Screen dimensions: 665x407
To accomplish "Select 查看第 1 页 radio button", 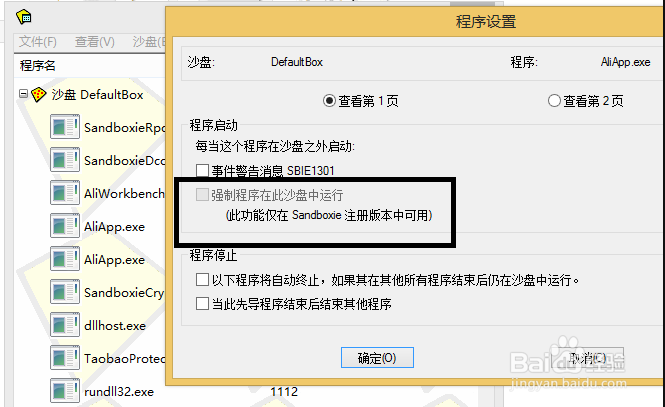I will [361, 101].
